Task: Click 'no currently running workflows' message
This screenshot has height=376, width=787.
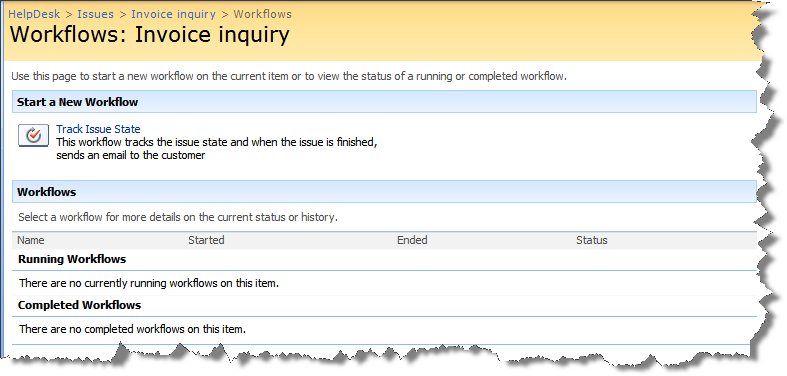Action: [x=149, y=283]
